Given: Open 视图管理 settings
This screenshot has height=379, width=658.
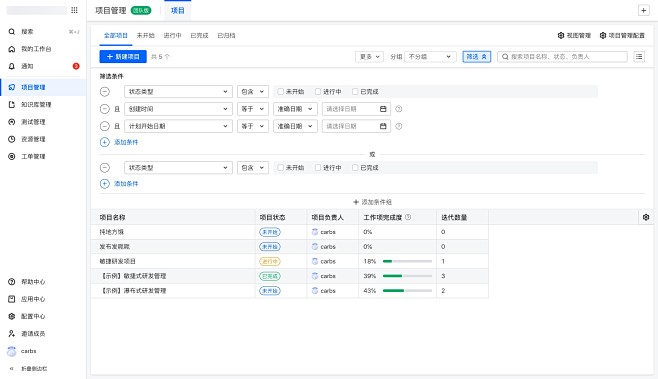Looking at the screenshot, I should pos(574,36).
